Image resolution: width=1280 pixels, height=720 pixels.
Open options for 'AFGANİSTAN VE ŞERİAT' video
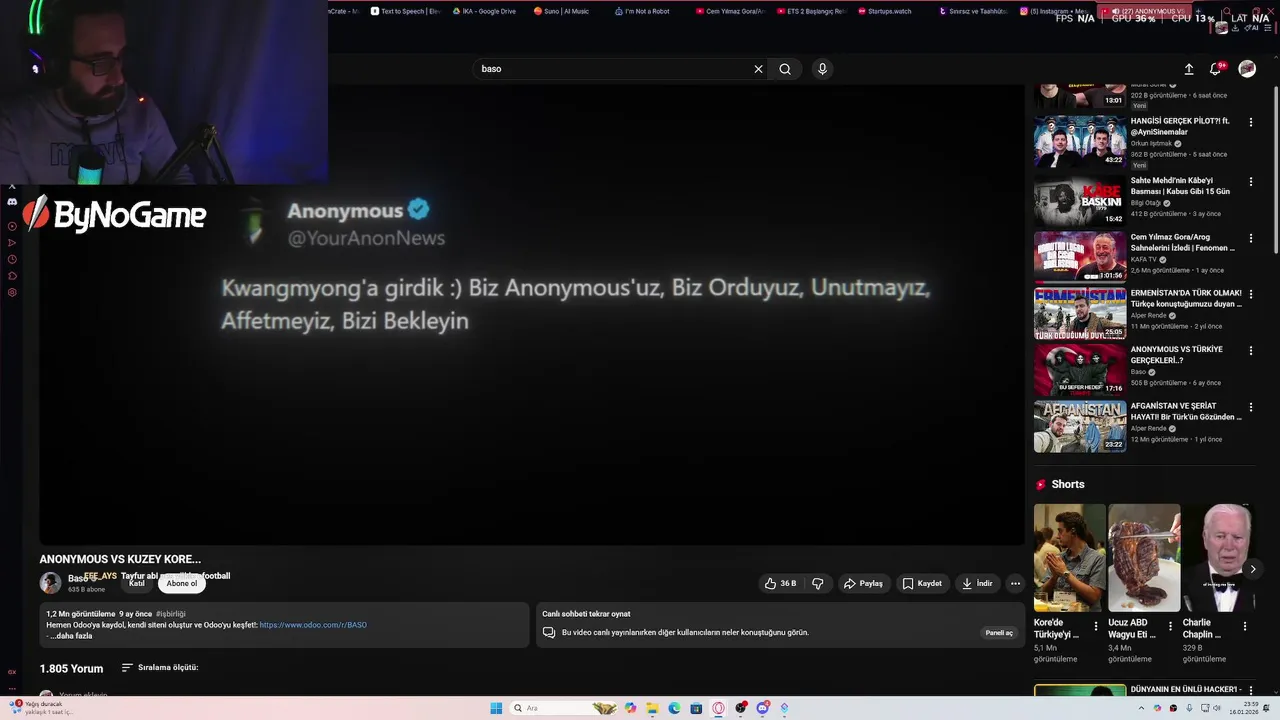coord(1250,407)
